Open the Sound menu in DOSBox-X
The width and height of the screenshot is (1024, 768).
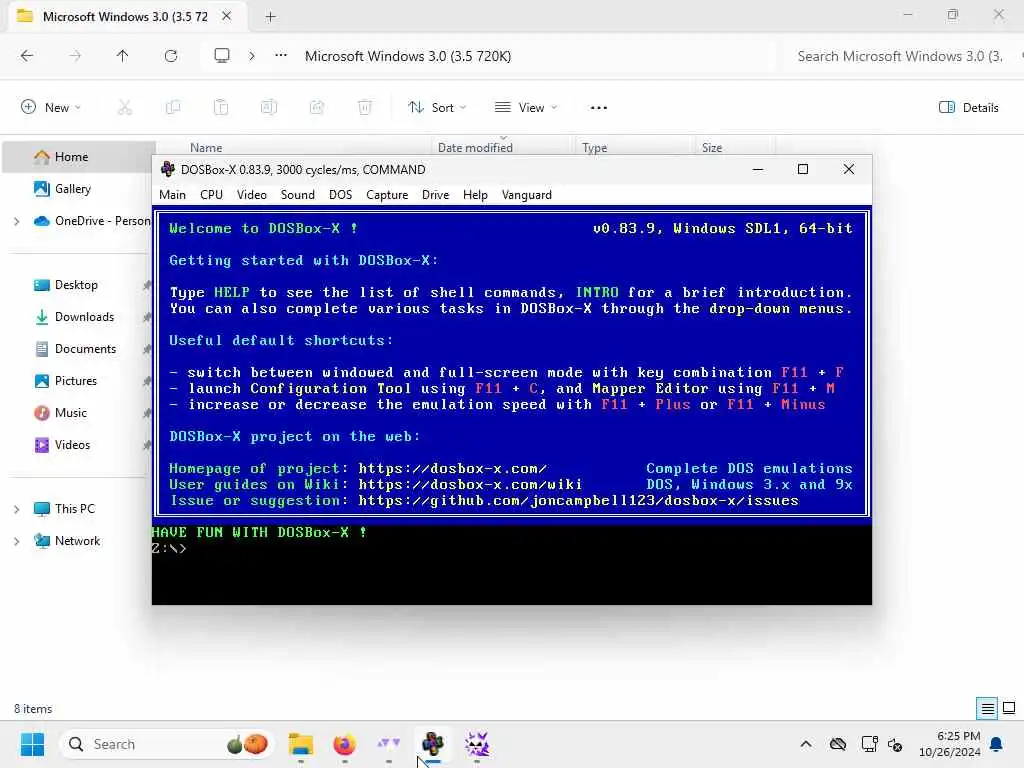pos(298,195)
